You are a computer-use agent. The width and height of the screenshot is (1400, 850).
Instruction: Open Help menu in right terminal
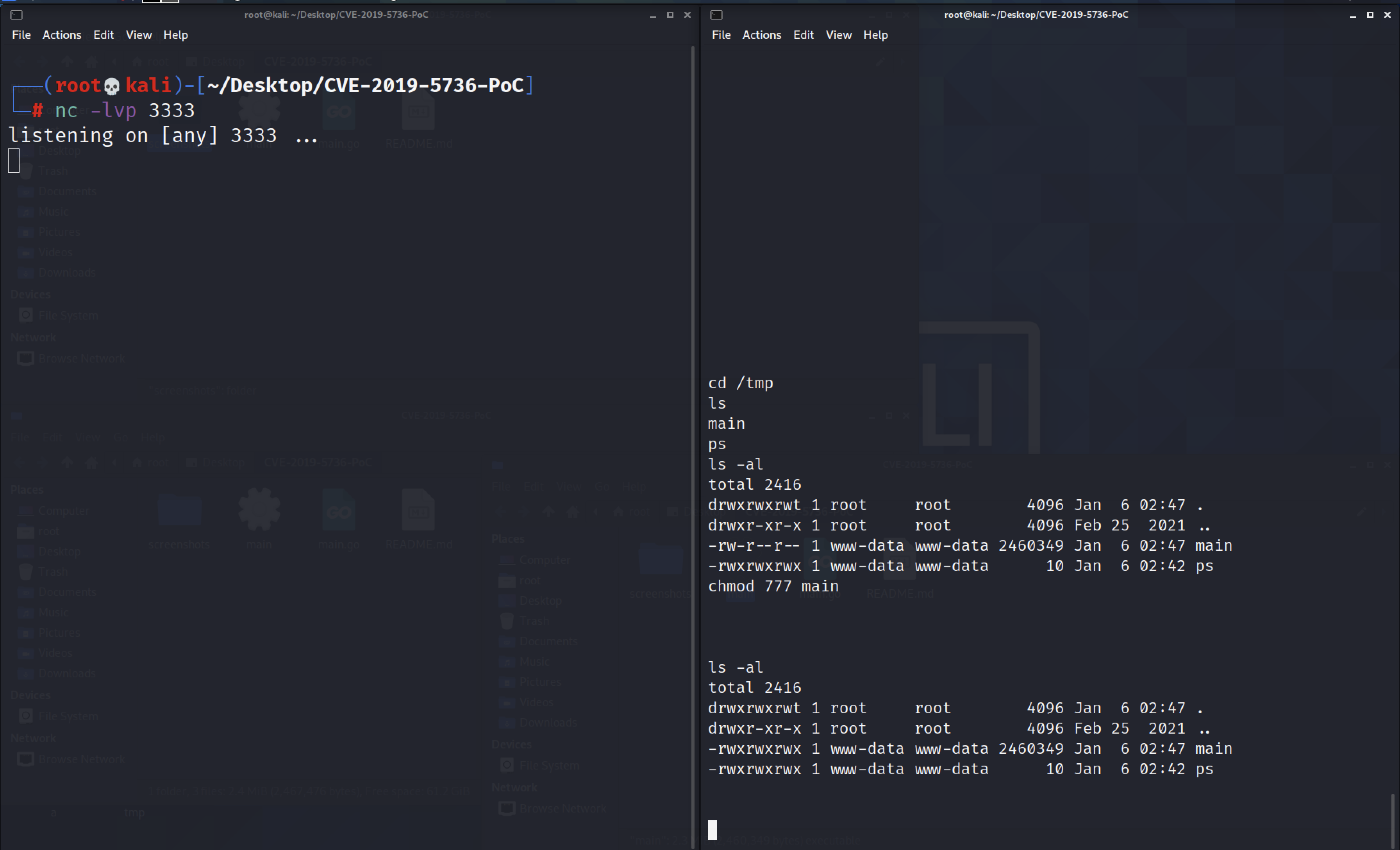pyautogui.click(x=875, y=35)
